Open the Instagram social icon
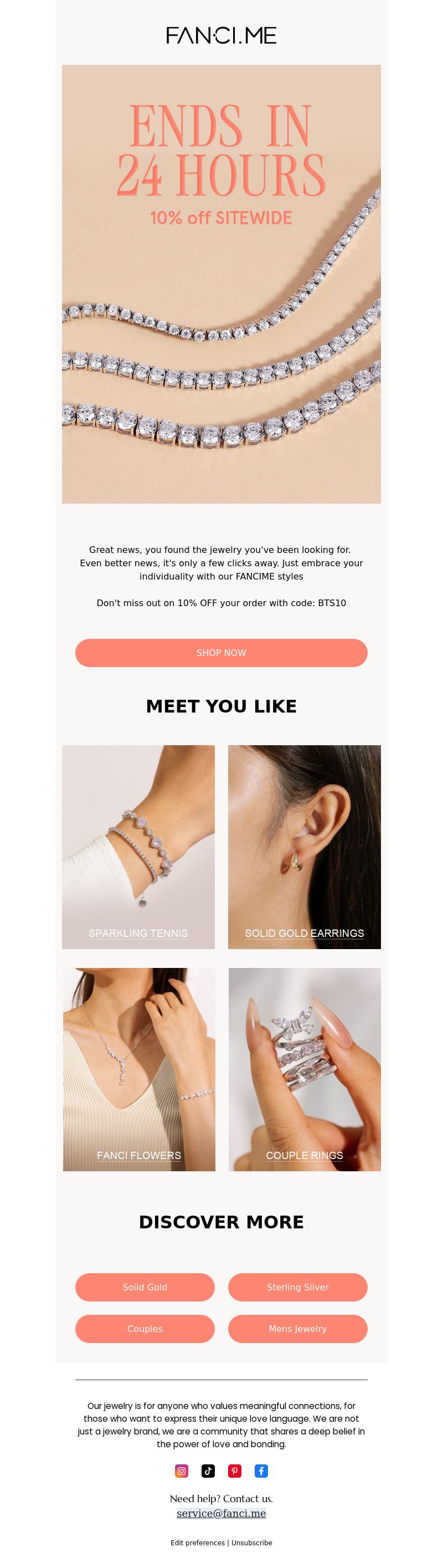This screenshot has width=443, height=1568. click(x=181, y=1470)
